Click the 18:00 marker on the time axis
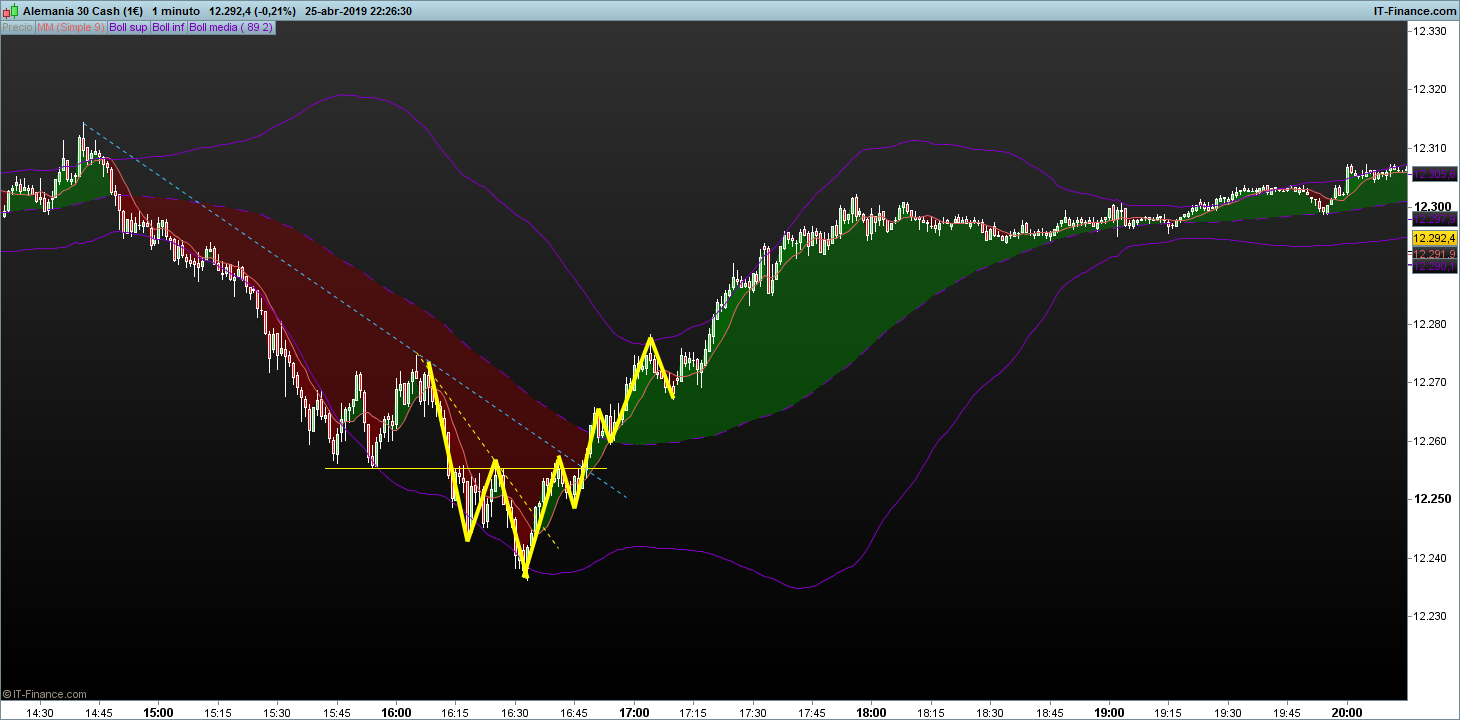The image size is (1460, 720). 871,713
